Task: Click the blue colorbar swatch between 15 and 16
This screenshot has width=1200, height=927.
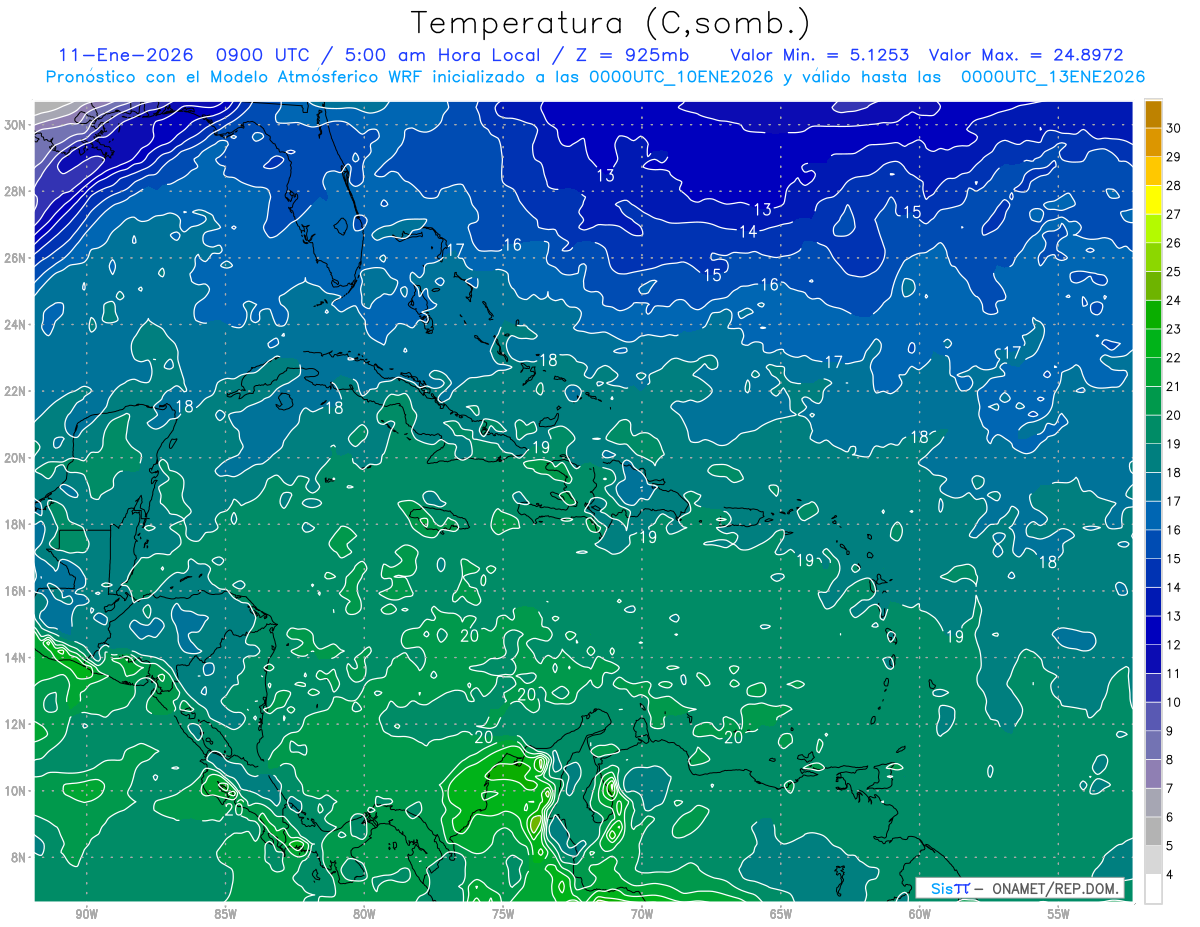Action: [x=1153, y=545]
